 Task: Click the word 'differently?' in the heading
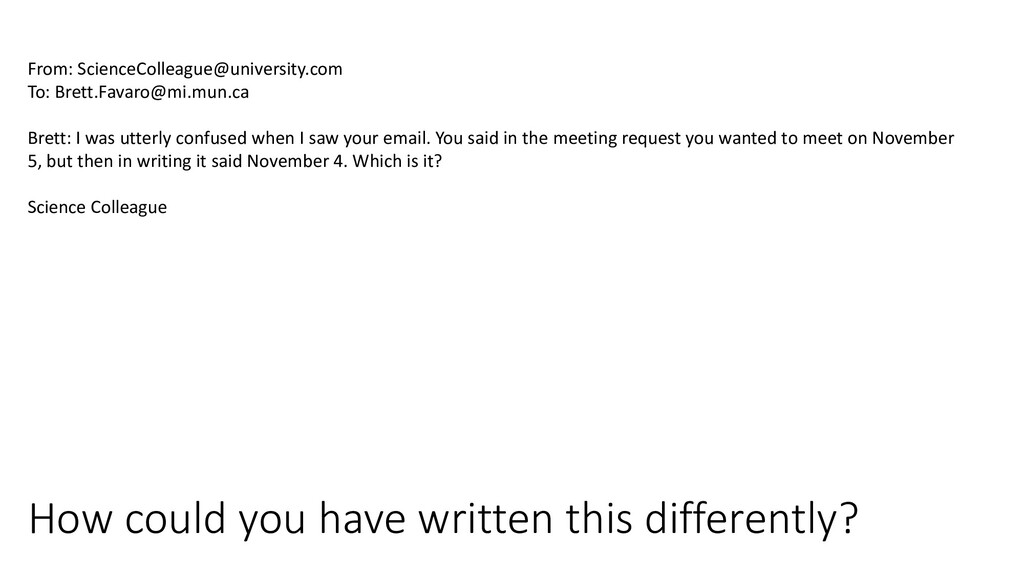click(x=751, y=520)
